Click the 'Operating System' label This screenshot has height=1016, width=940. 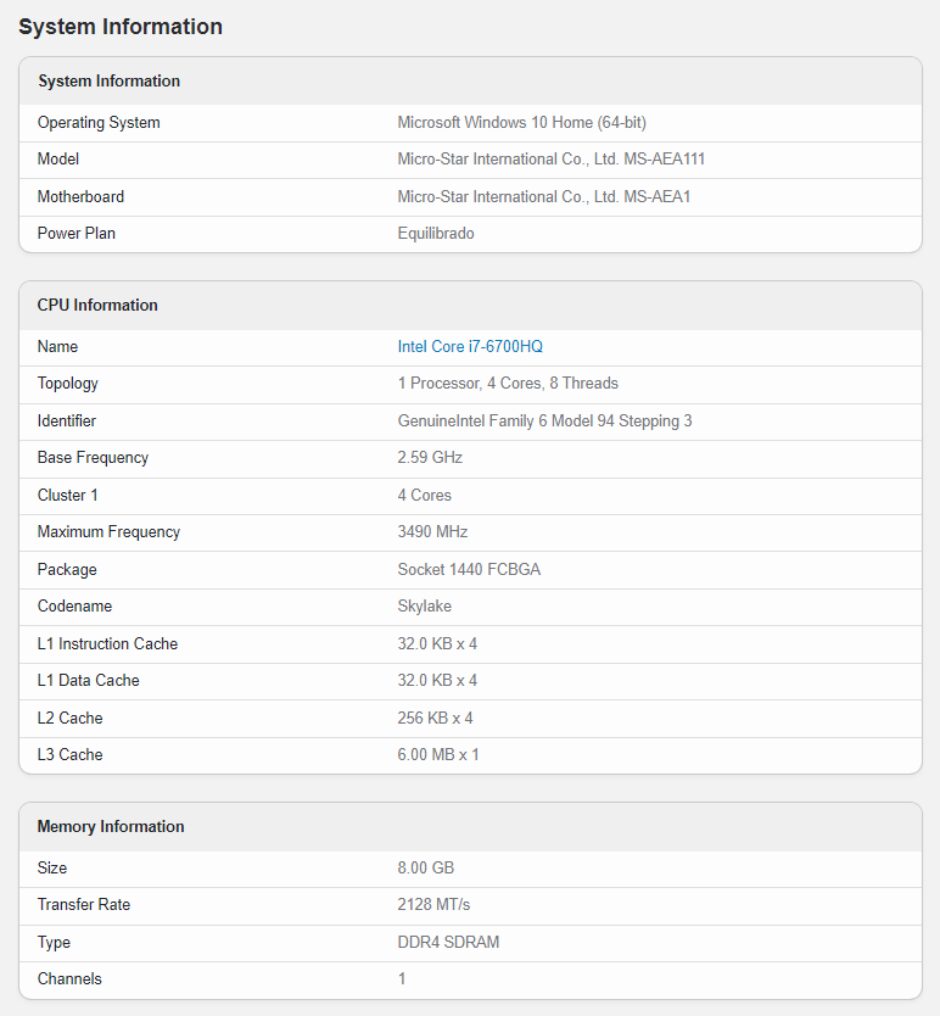(98, 122)
